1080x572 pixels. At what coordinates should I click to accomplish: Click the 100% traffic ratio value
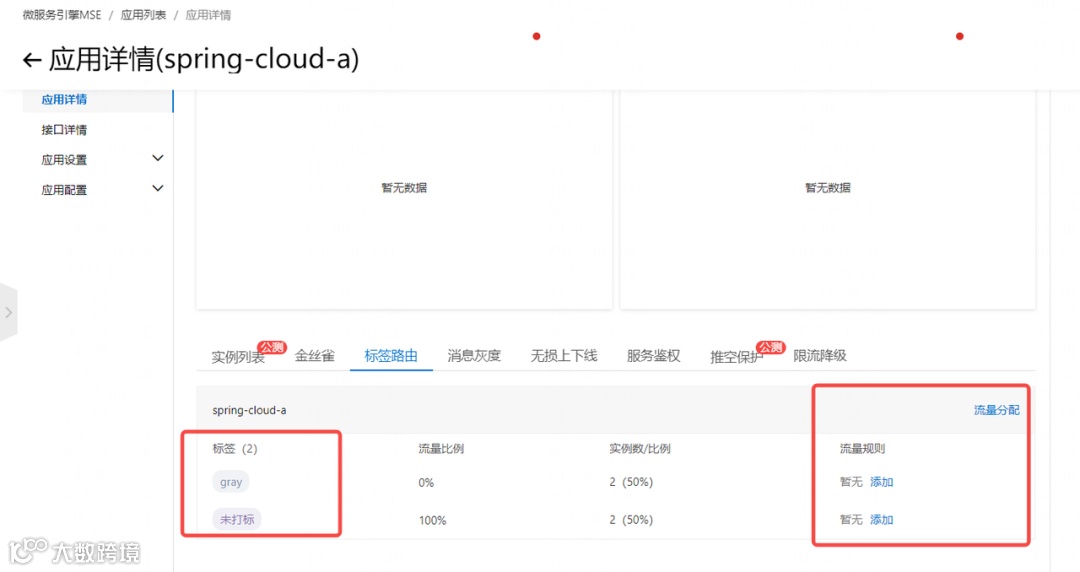pos(433,520)
